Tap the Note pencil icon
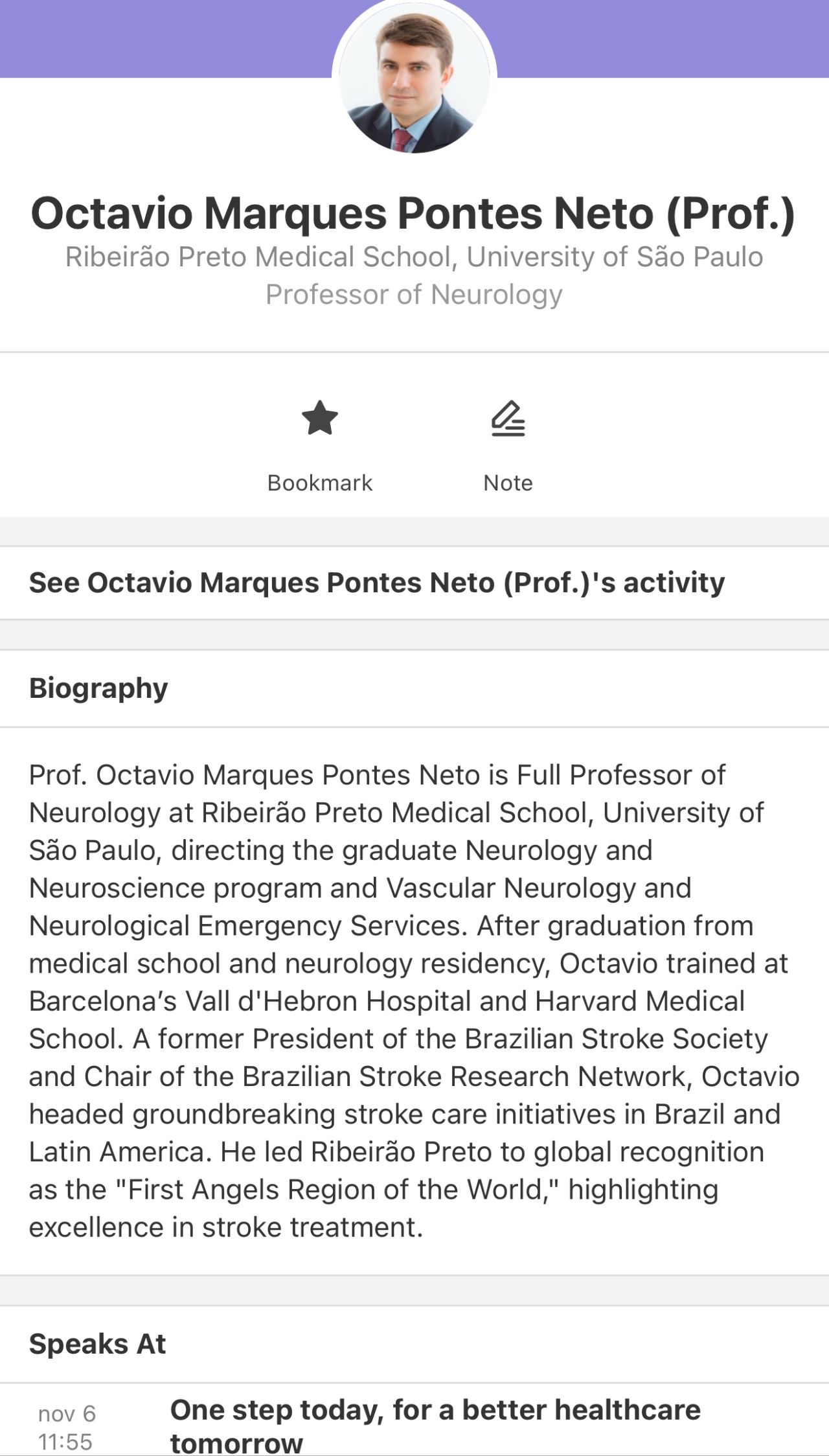 pos(508,419)
